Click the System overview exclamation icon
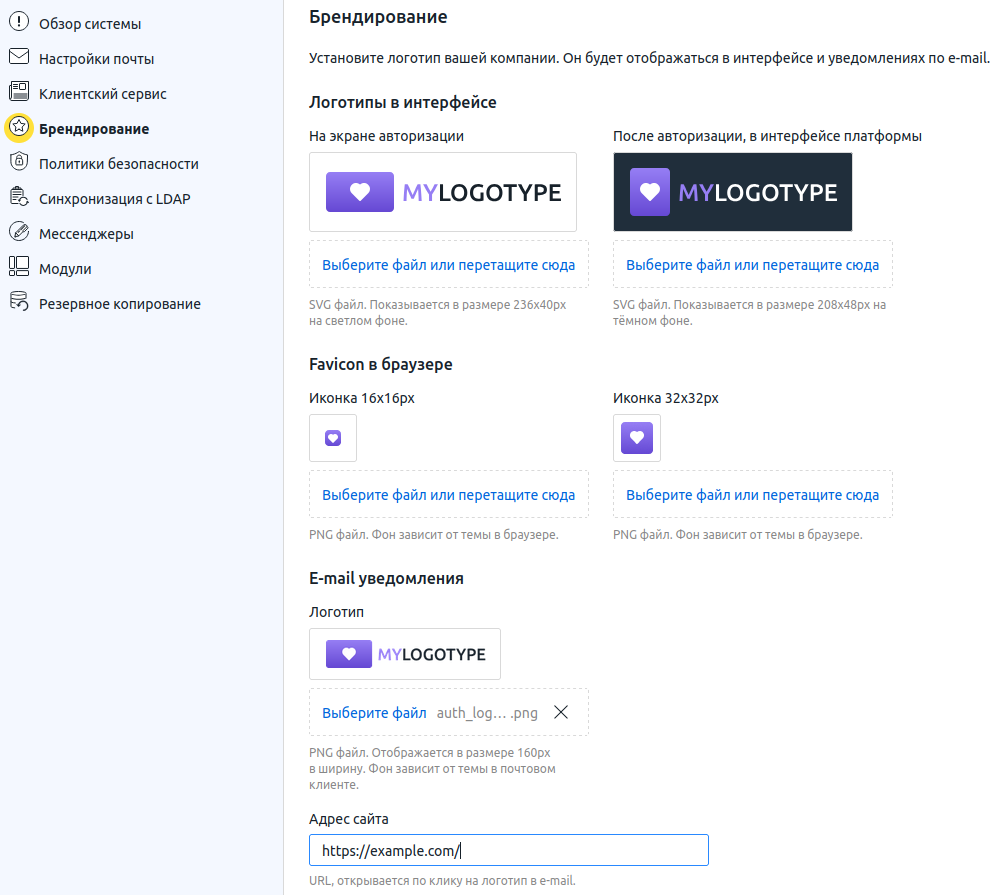The height and width of the screenshot is (895, 1004). point(19,22)
